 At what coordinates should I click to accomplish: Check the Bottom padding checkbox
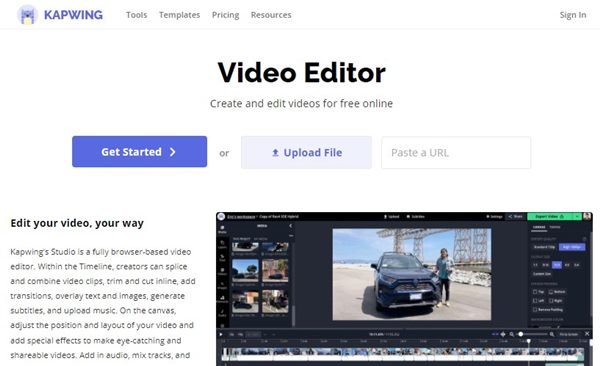coord(551,292)
